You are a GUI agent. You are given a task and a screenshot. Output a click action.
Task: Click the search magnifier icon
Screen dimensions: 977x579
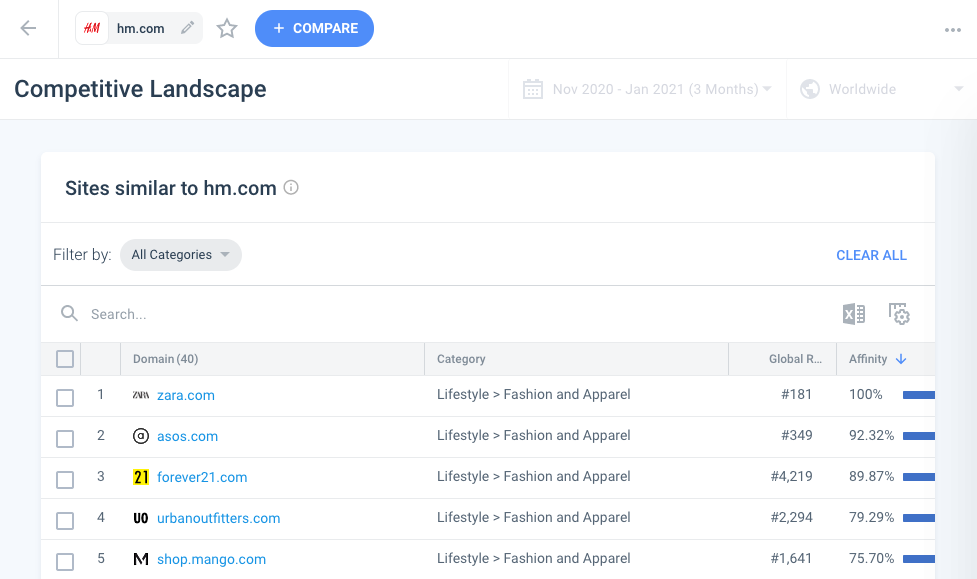69,313
